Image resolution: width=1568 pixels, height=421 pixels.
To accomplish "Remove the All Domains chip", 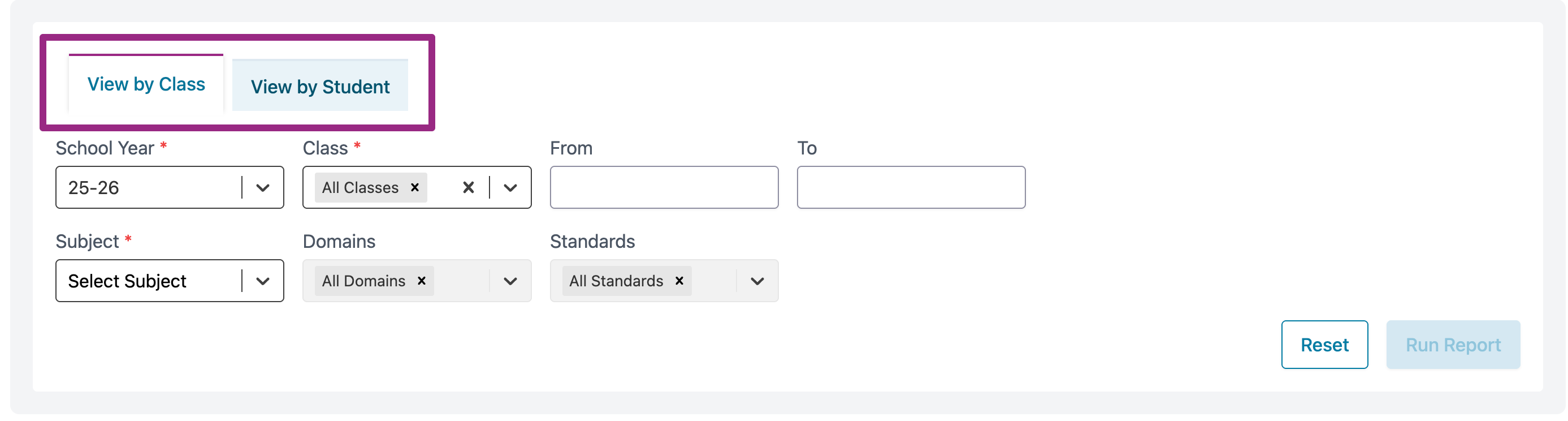I will coord(421,281).
